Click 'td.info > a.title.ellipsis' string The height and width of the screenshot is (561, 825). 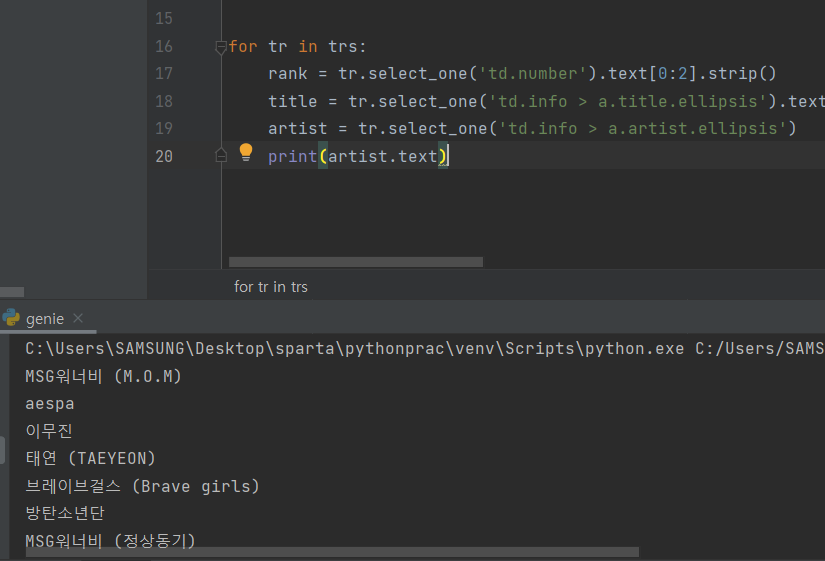[x=627, y=101]
